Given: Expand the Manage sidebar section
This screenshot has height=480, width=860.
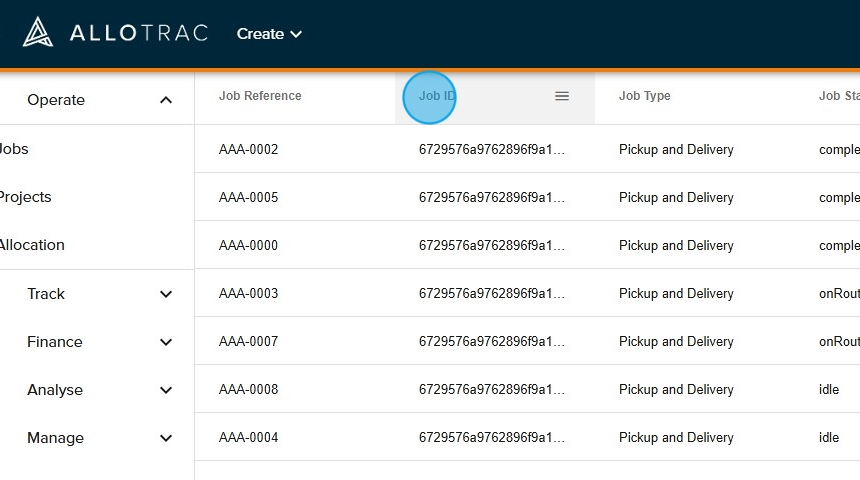Looking at the screenshot, I should point(166,438).
